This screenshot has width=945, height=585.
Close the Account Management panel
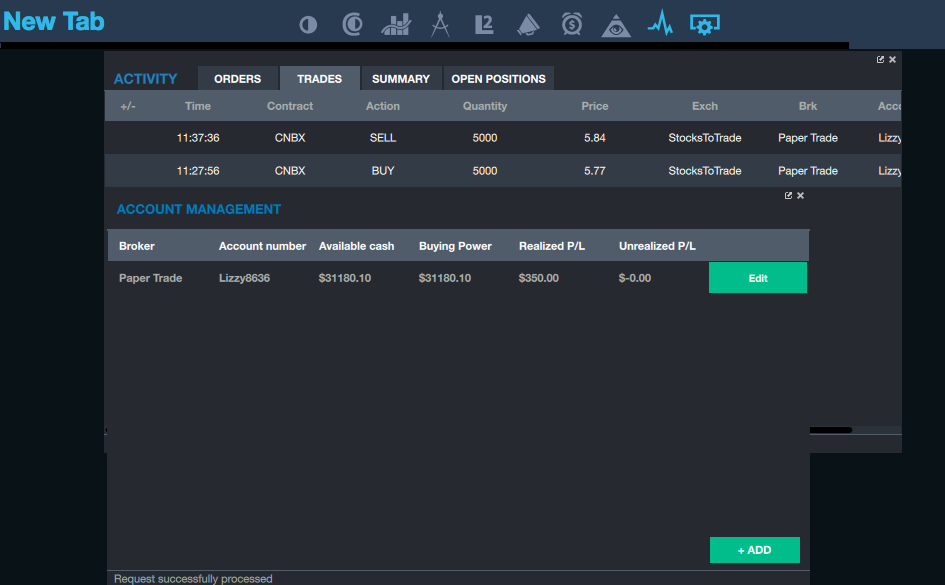point(800,196)
